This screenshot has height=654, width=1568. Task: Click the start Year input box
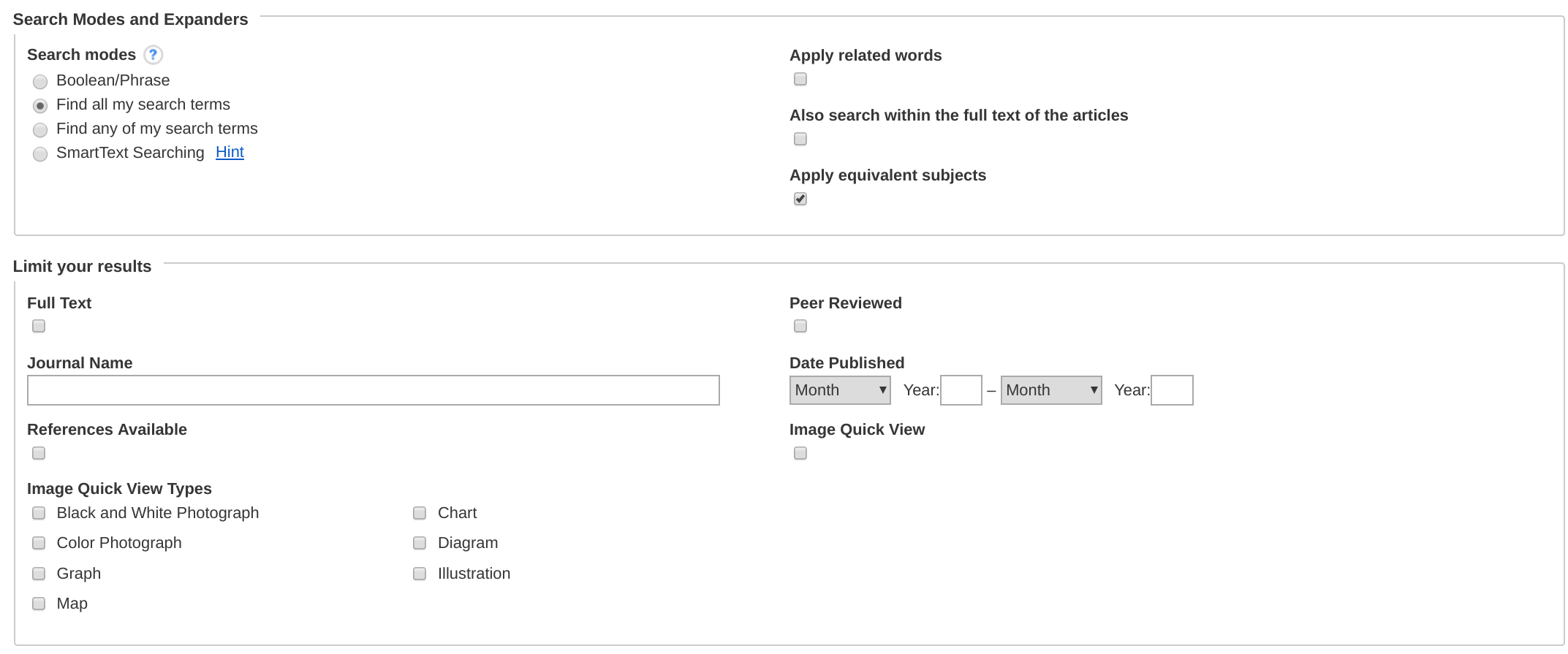(961, 390)
